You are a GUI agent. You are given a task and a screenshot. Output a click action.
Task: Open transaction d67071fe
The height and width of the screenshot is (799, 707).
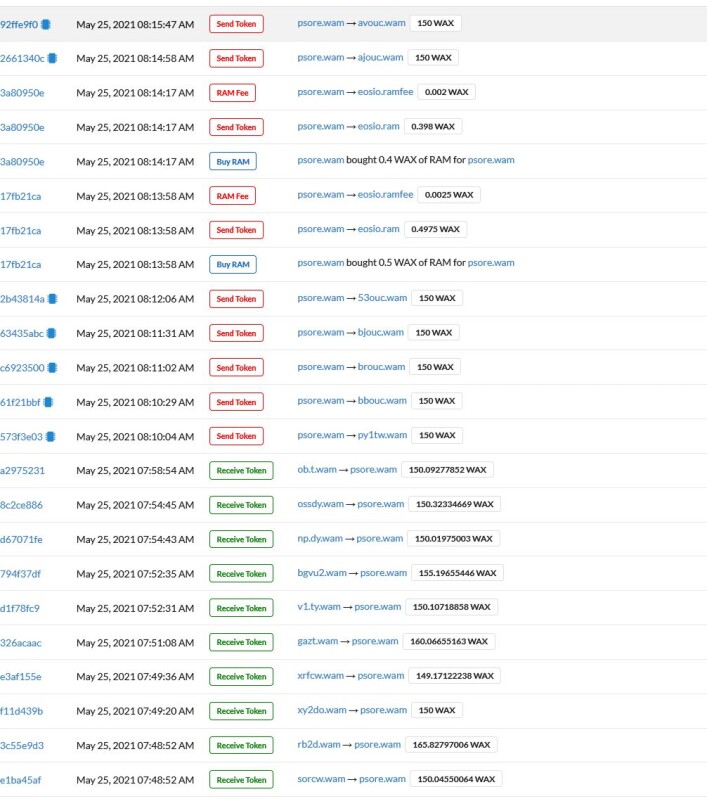click(x=21, y=540)
